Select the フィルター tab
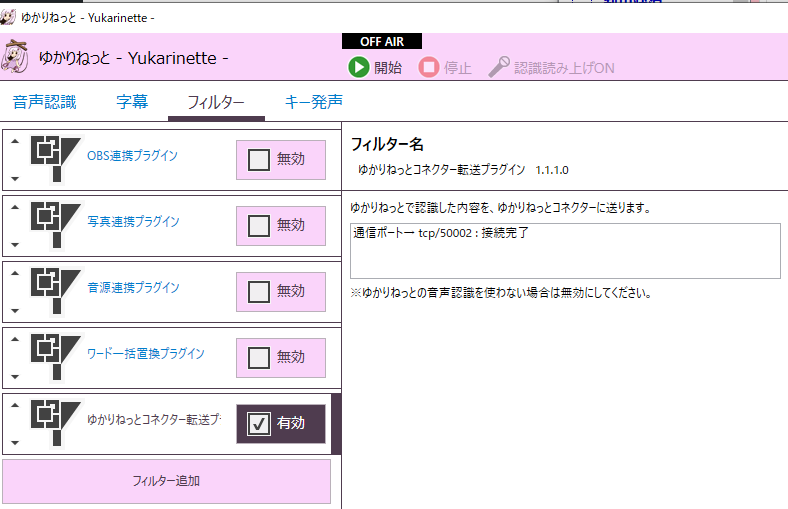Viewport: 788px width, 509px height. click(216, 102)
